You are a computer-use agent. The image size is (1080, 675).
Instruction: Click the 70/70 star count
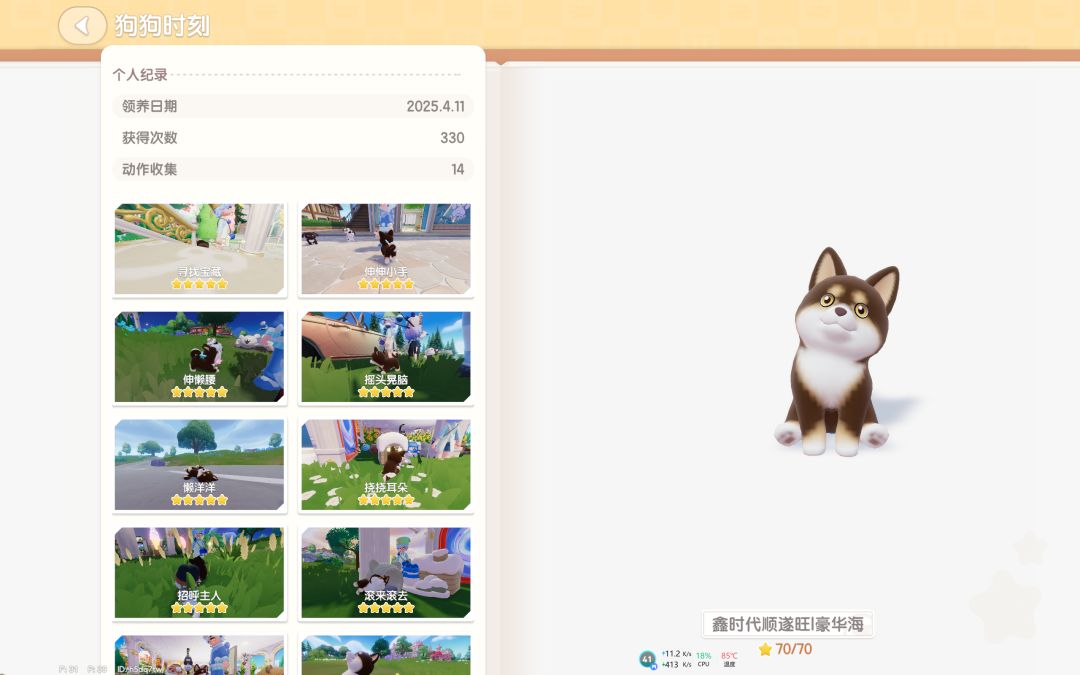click(x=793, y=649)
